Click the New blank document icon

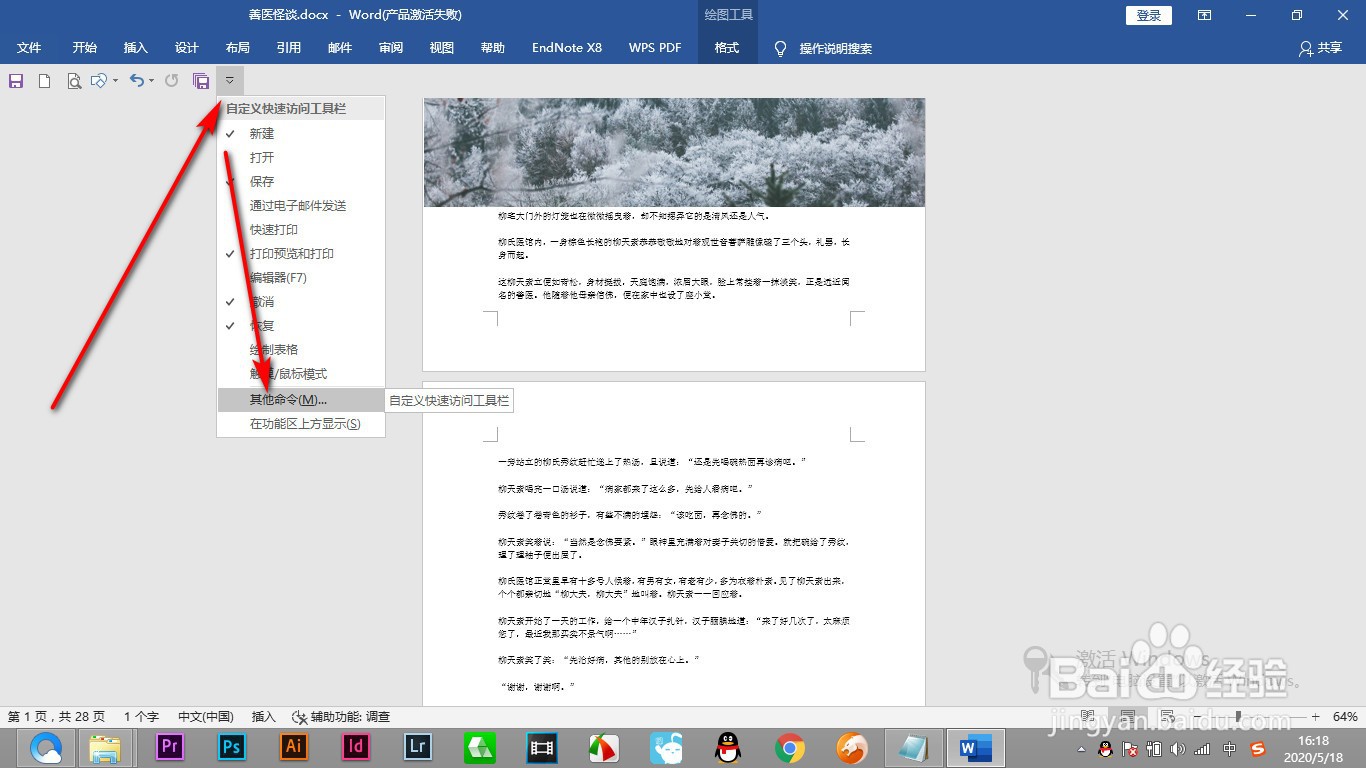(x=44, y=81)
